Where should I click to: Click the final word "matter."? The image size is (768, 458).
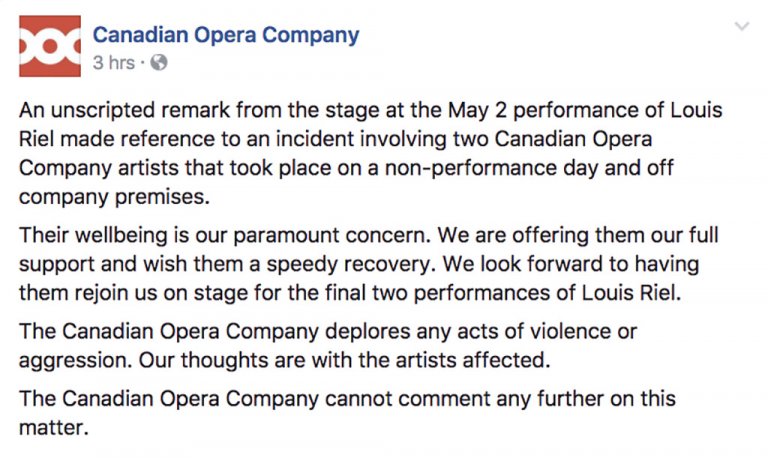click(54, 428)
